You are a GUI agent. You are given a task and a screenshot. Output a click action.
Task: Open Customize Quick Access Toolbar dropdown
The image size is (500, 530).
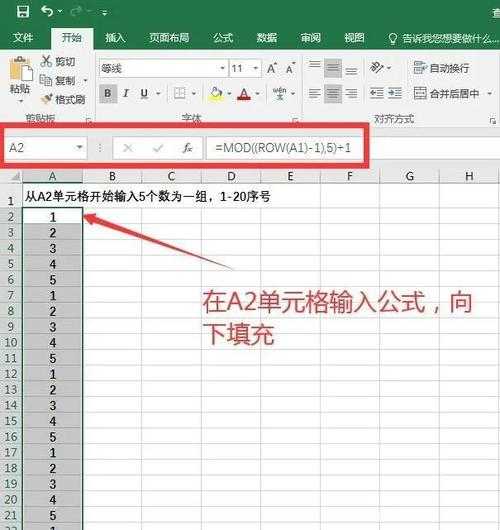click(104, 13)
